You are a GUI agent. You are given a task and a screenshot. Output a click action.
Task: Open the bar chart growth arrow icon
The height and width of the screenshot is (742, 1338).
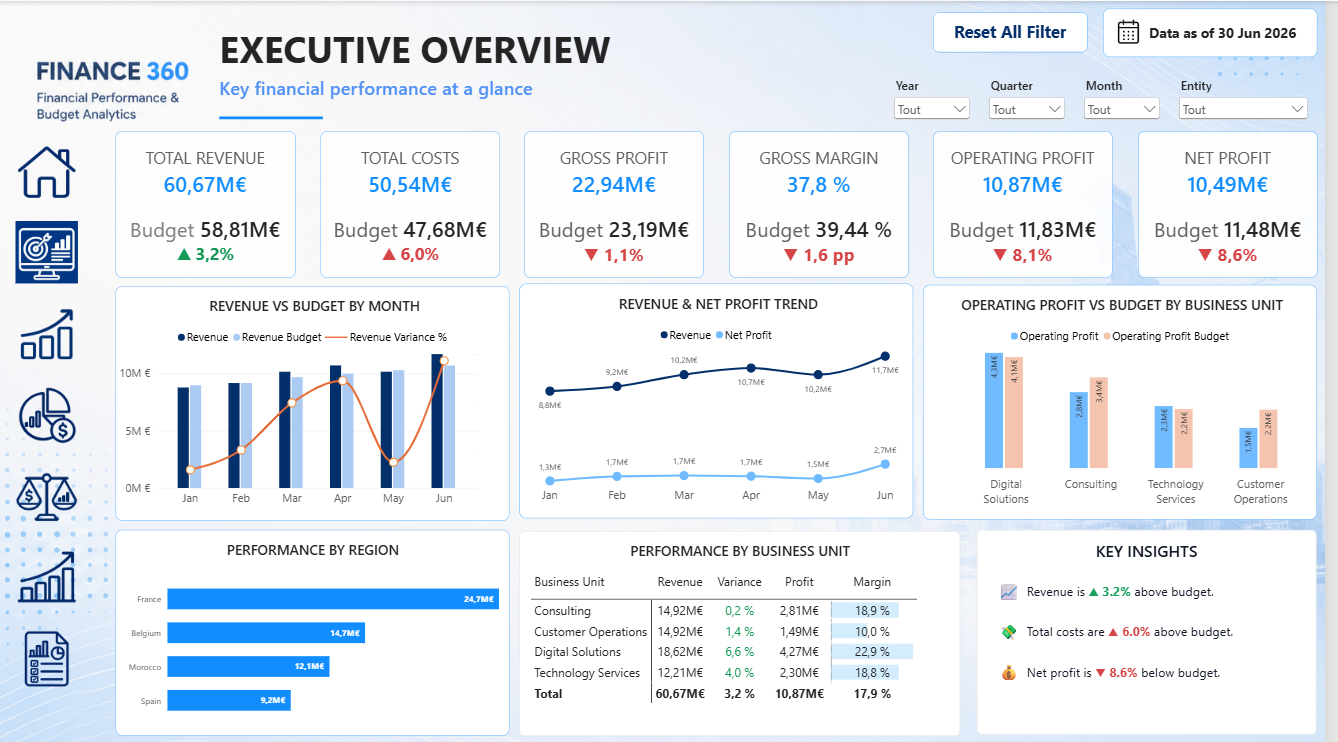point(47,334)
